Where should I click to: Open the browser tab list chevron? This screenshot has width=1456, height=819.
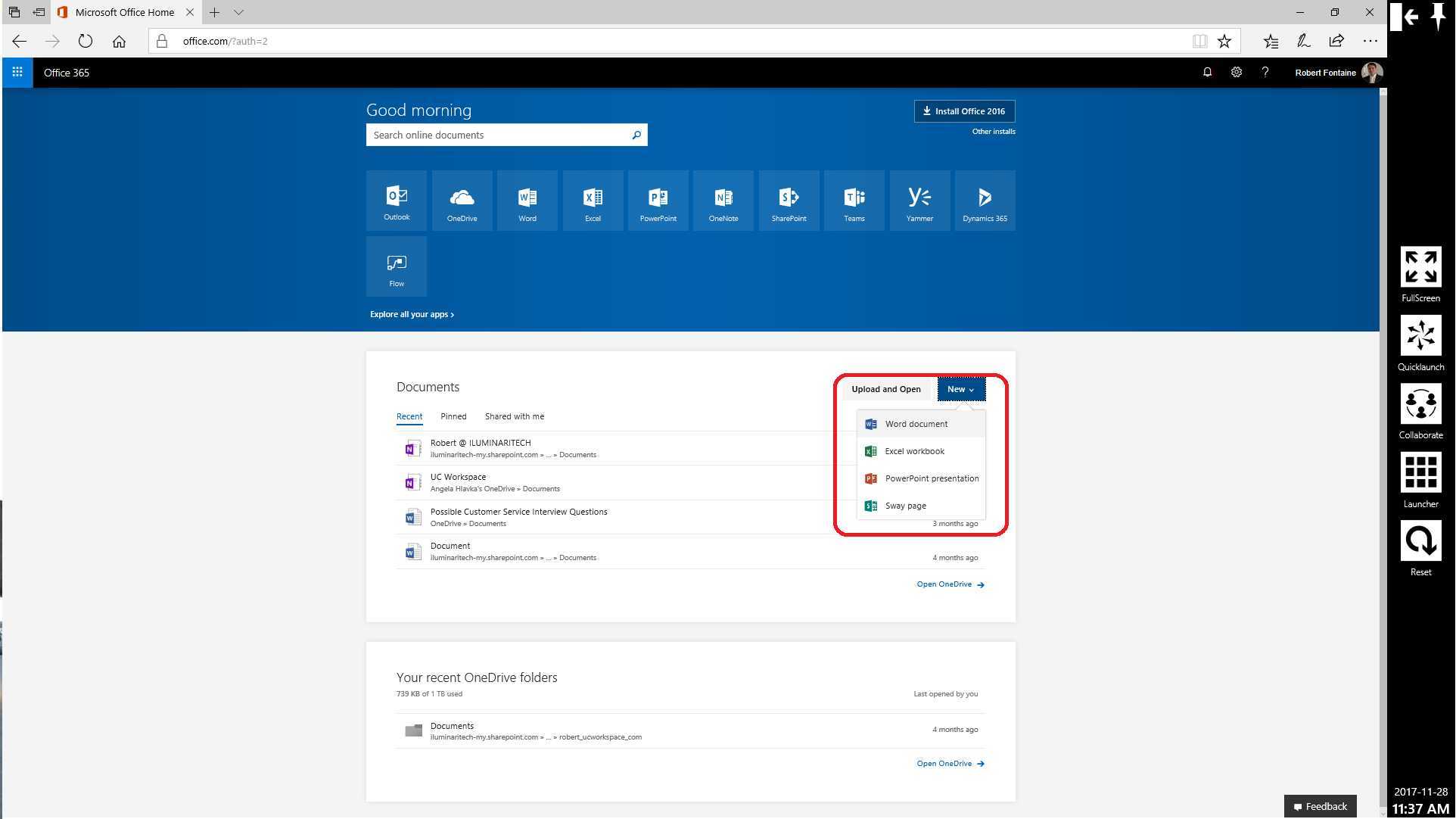(238, 12)
